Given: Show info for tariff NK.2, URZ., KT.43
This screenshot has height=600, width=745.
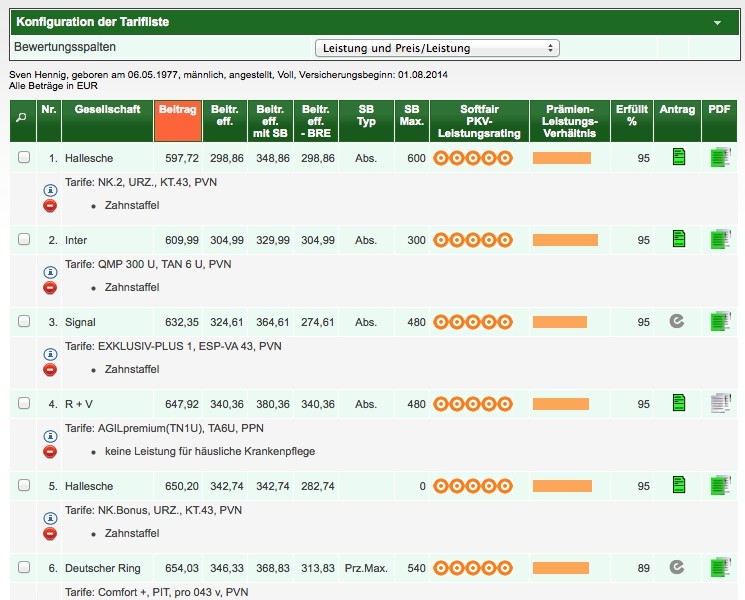Looking at the screenshot, I should point(50,190).
